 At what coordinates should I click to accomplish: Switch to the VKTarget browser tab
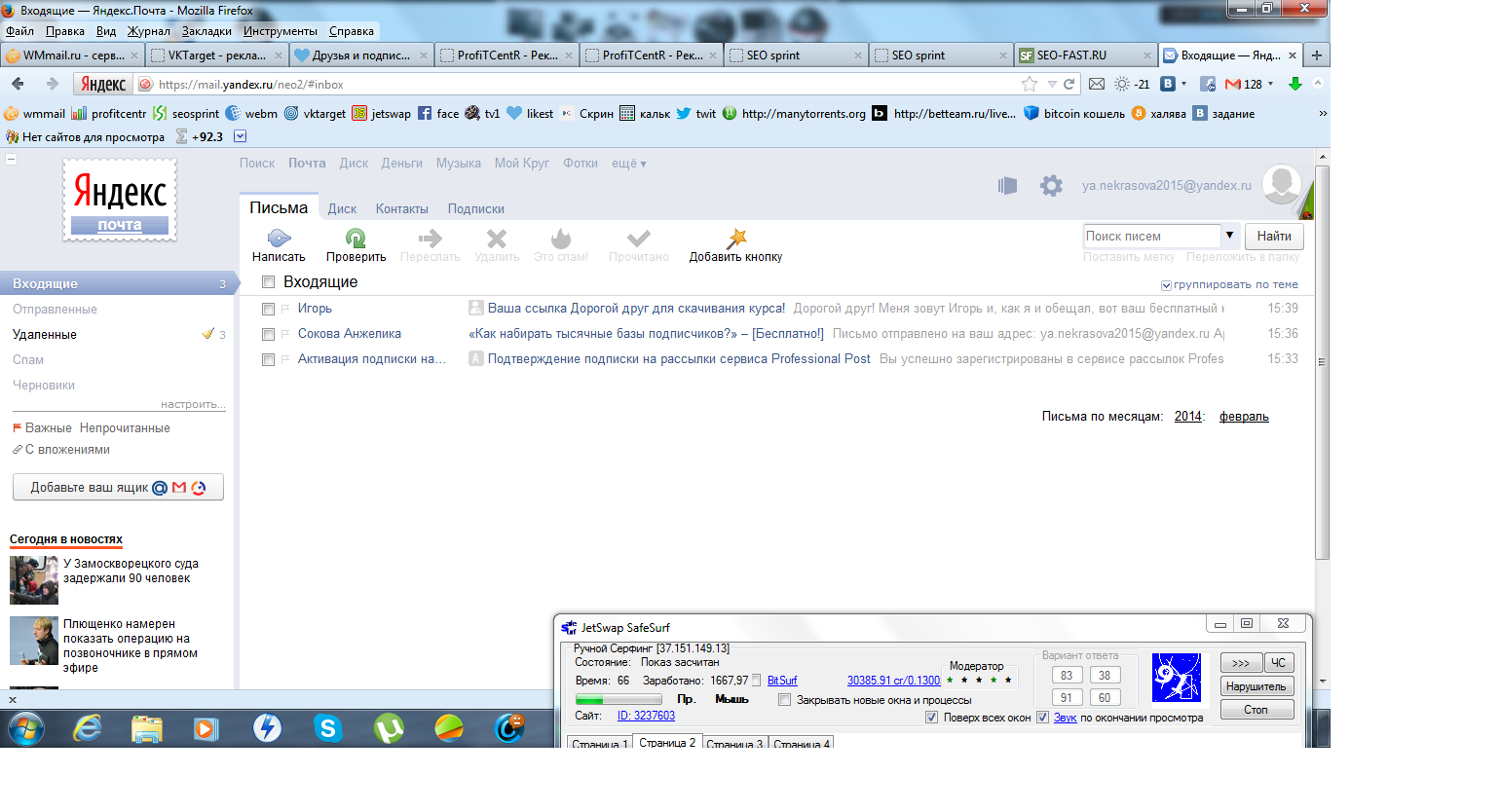pyautogui.click(x=216, y=55)
